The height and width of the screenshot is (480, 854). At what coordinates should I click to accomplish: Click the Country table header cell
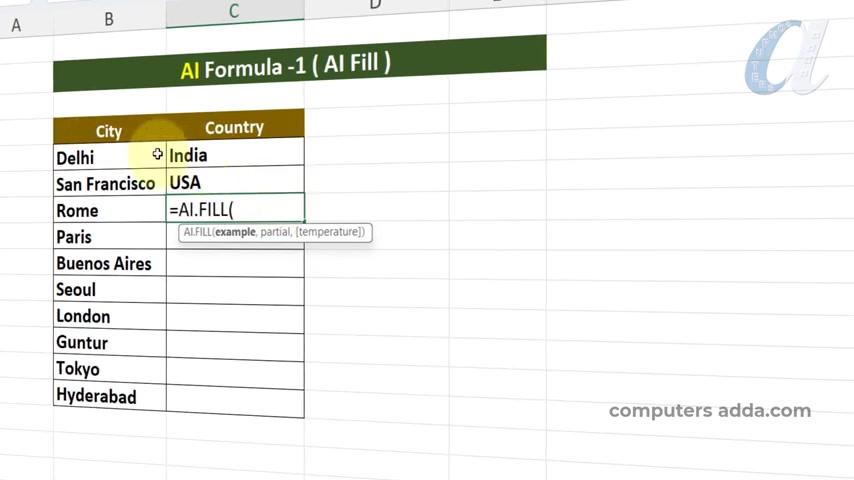pyautogui.click(x=235, y=126)
